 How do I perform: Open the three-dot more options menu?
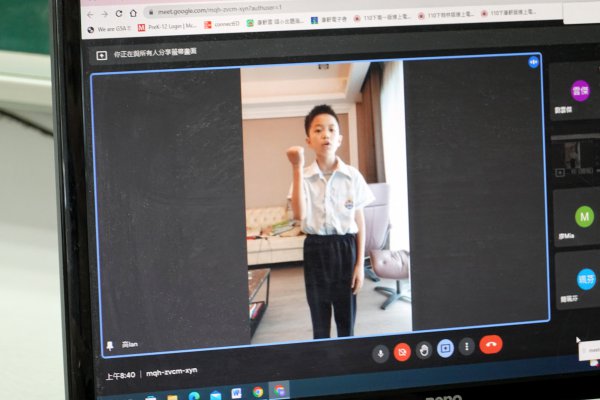[466, 347]
